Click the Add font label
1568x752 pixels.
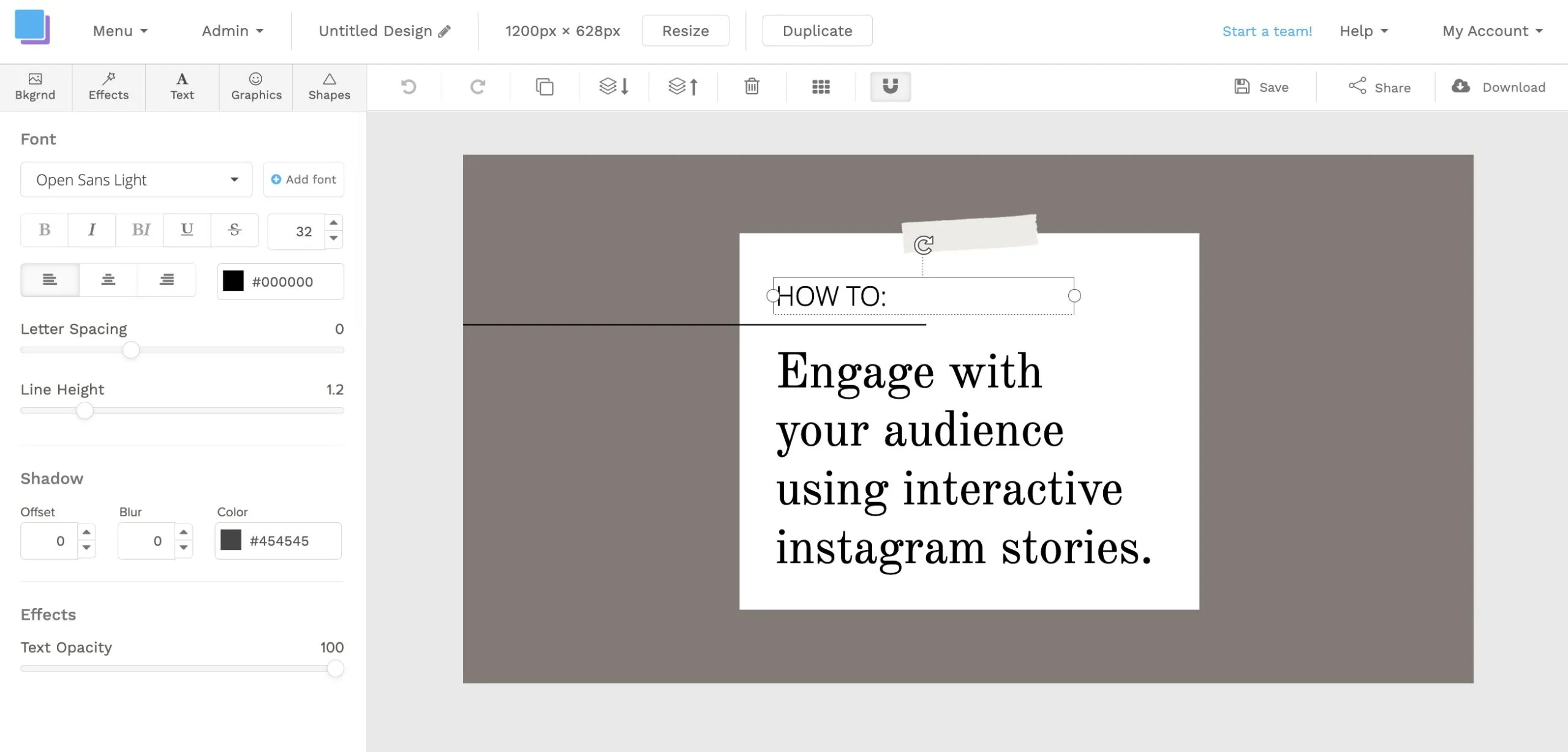311,179
